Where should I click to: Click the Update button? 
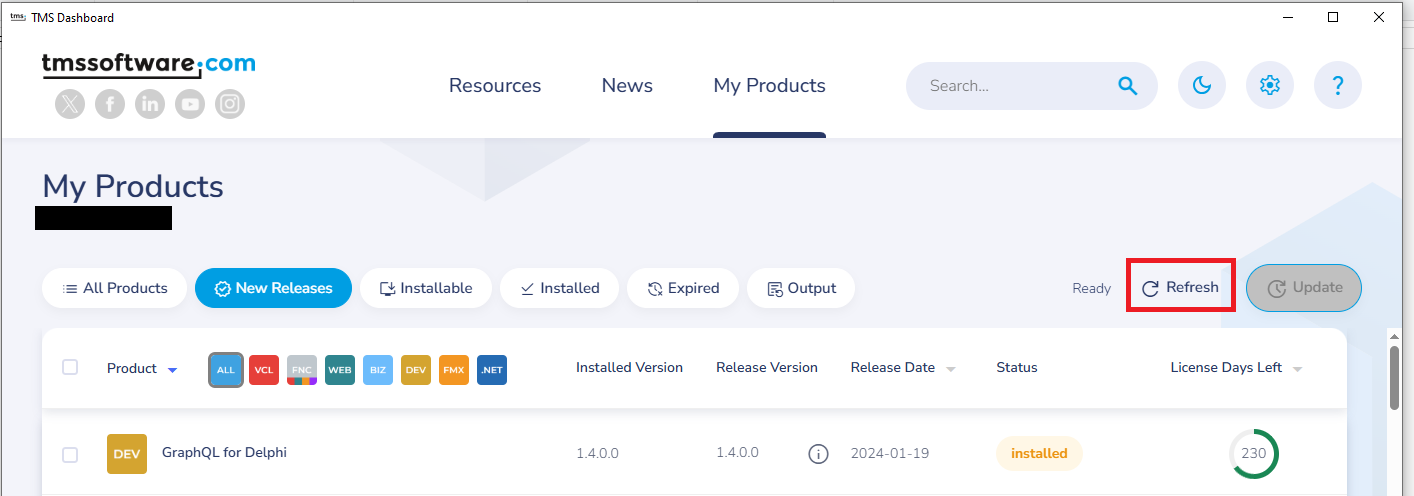point(1304,288)
